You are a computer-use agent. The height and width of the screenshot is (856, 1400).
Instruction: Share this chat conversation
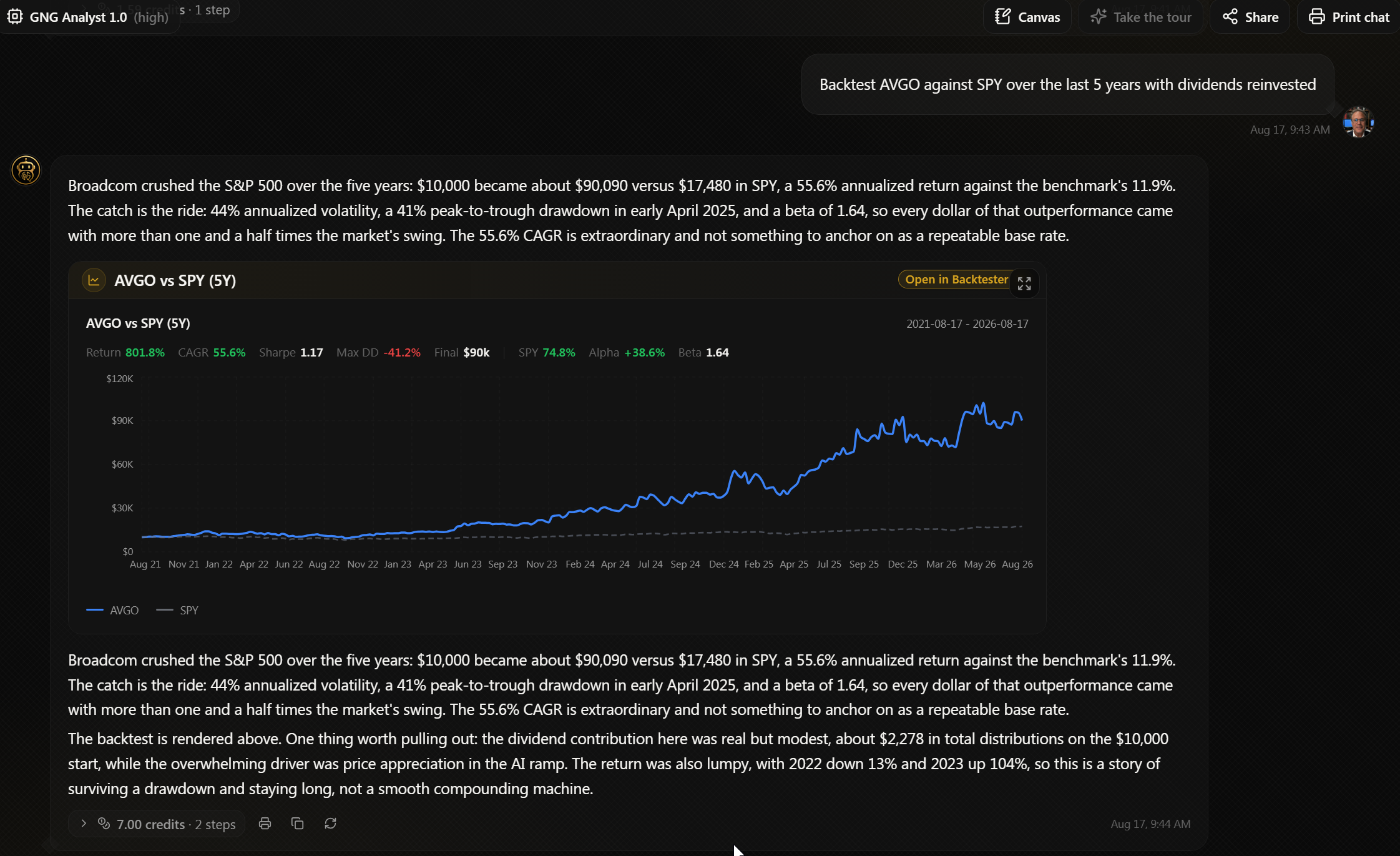point(1250,17)
